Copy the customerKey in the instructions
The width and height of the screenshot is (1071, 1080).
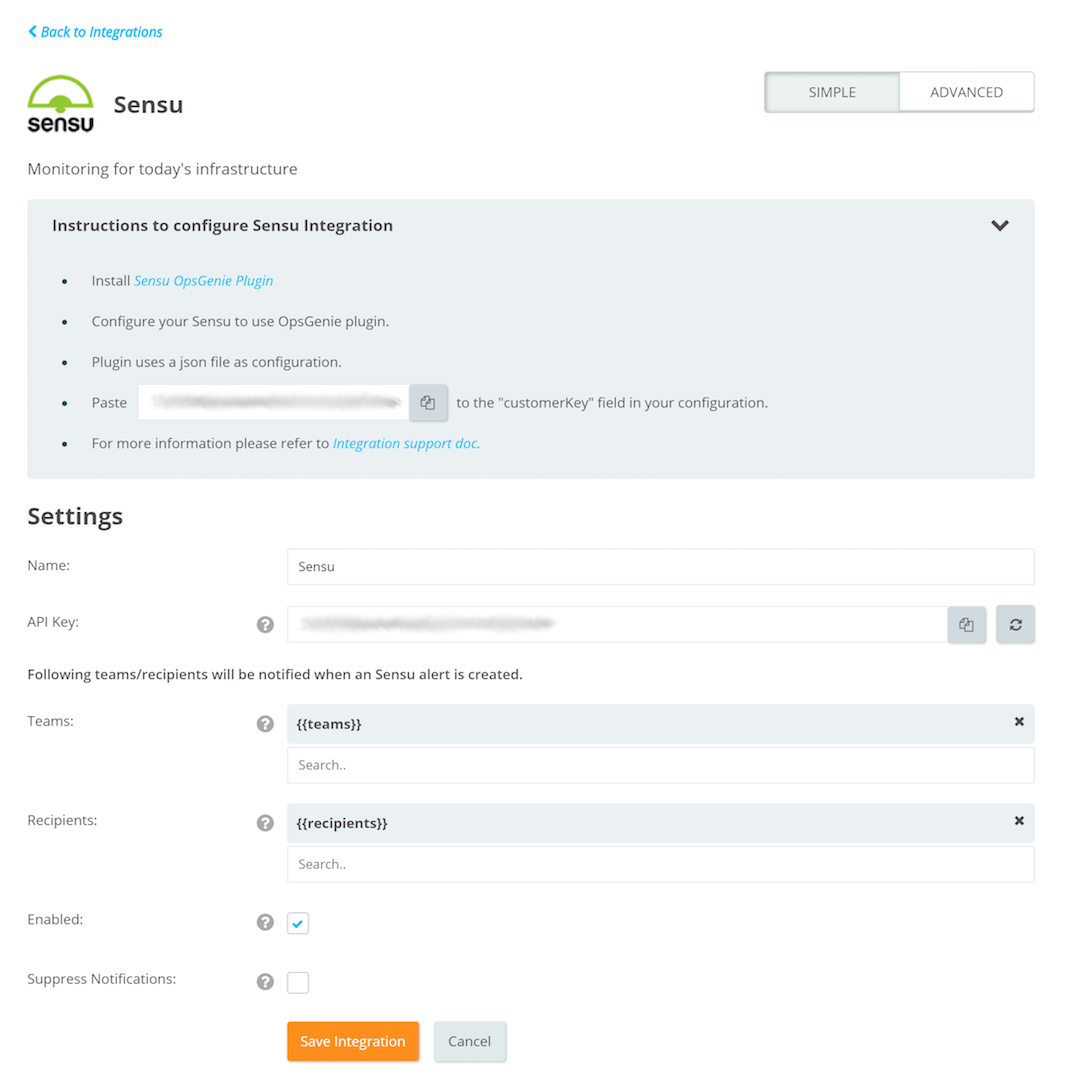[x=428, y=403]
